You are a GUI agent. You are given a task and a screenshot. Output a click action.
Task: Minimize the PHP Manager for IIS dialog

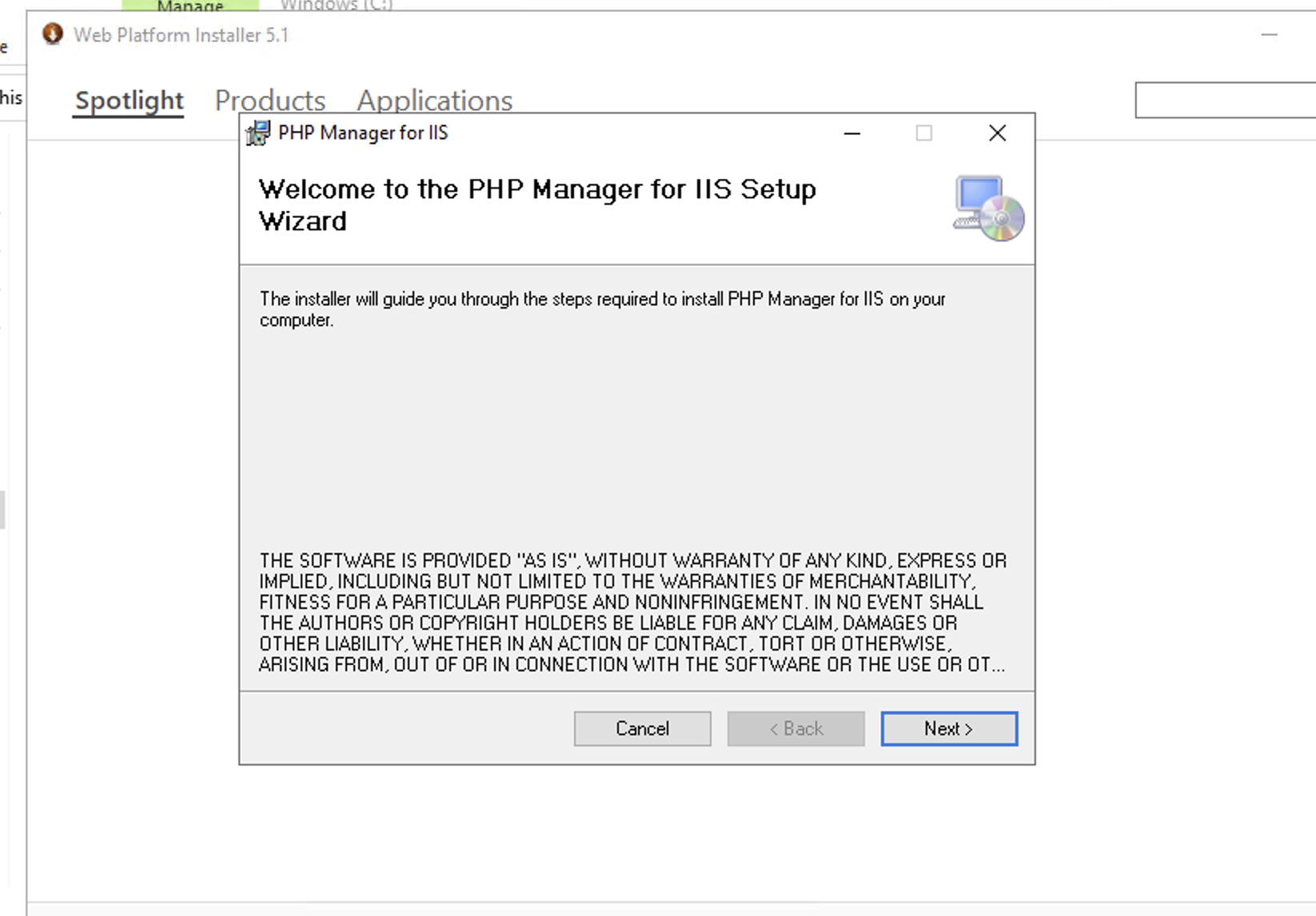[852, 133]
